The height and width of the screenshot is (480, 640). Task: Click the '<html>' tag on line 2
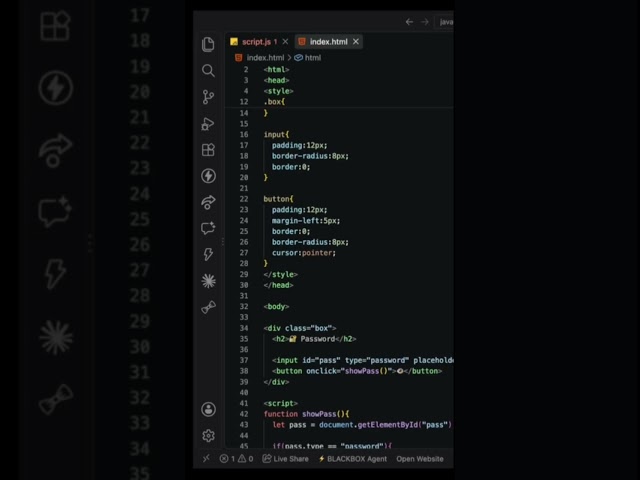coord(276,69)
